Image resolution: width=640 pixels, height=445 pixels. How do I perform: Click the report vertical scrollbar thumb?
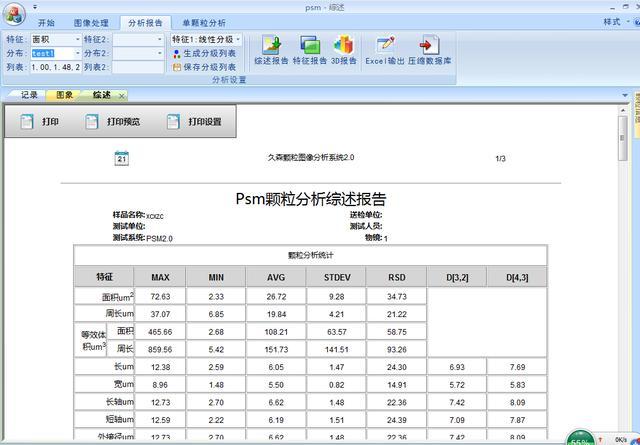click(622, 138)
